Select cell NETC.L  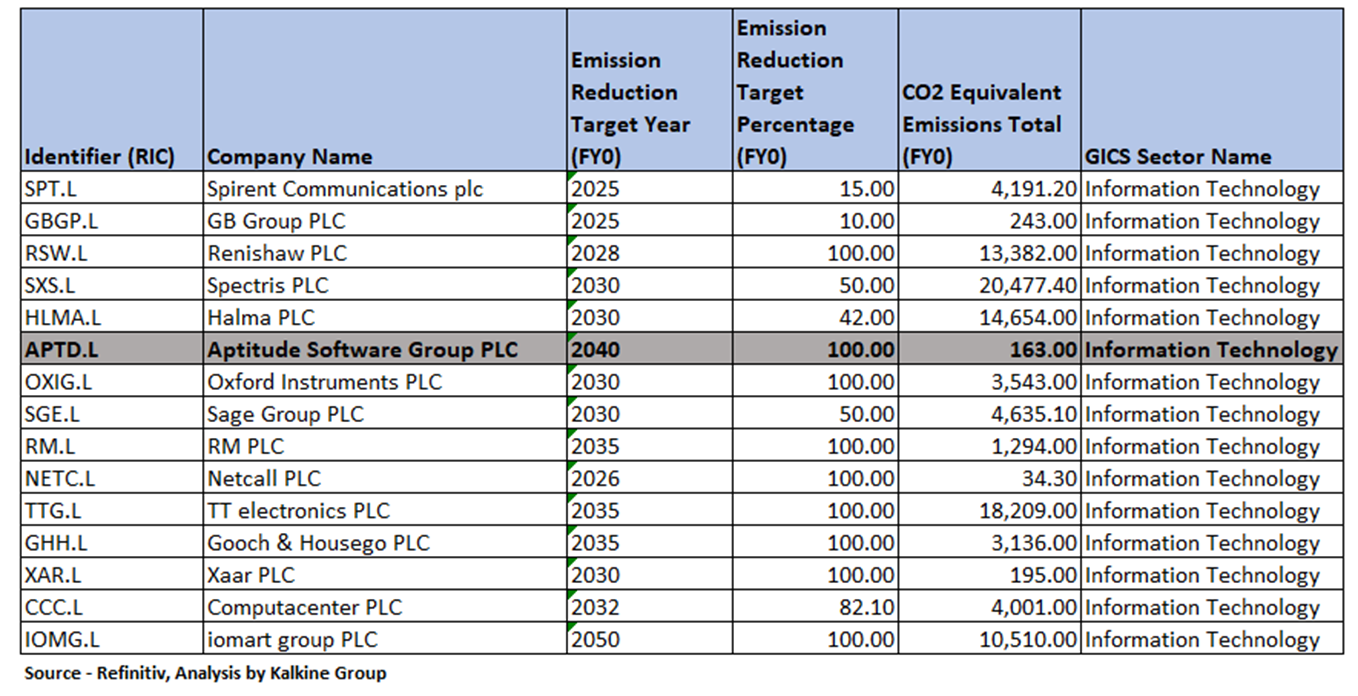[112, 478]
